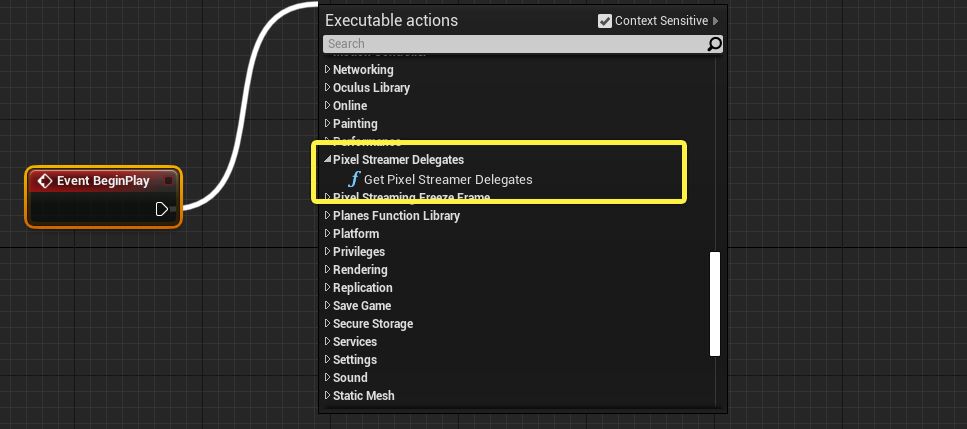The width and height of the screenshot is (967, 429).
Task: Click the Event BeginPlay diamond icon
Action: (44, 181)
